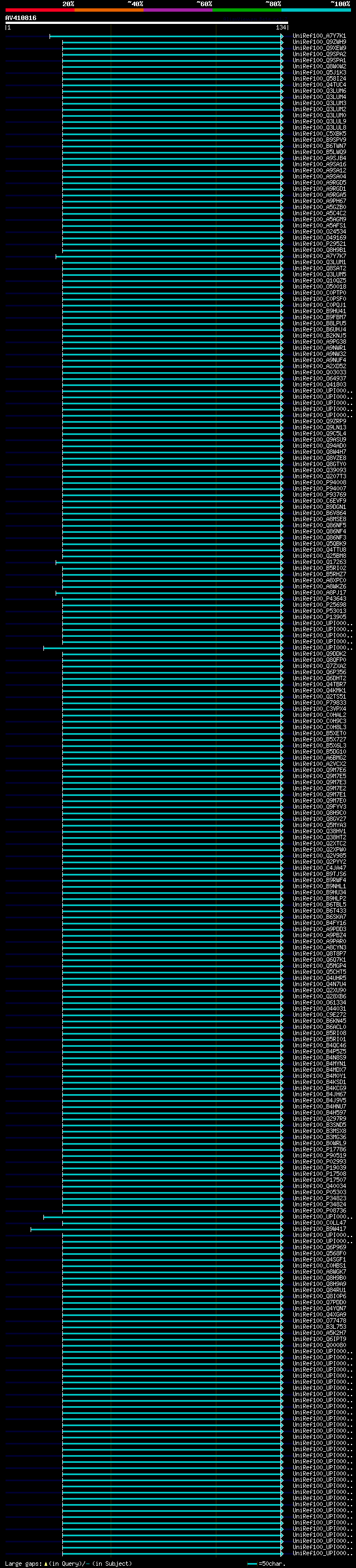
Task: Click the UniRef100_P17786 label
Action: click(319, 1150)
